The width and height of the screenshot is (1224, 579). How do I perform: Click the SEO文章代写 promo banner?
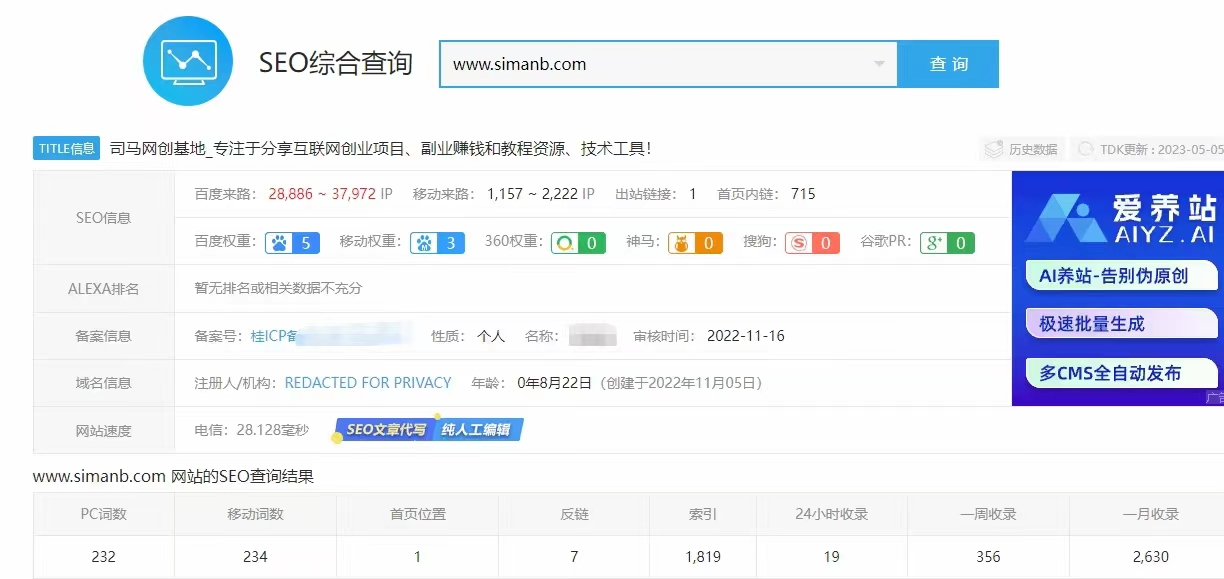point(429,430)
